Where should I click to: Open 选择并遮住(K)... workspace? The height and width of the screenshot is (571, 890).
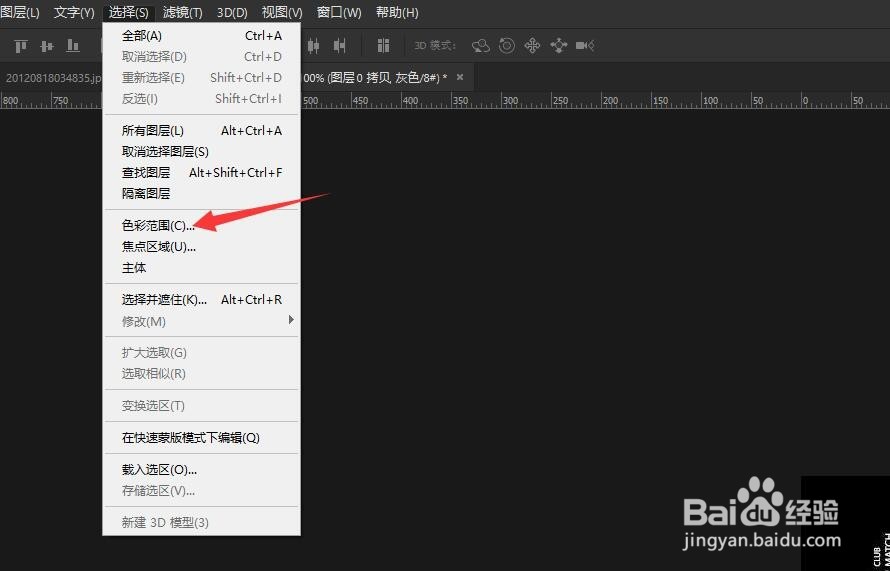click(x=201, y=300)
